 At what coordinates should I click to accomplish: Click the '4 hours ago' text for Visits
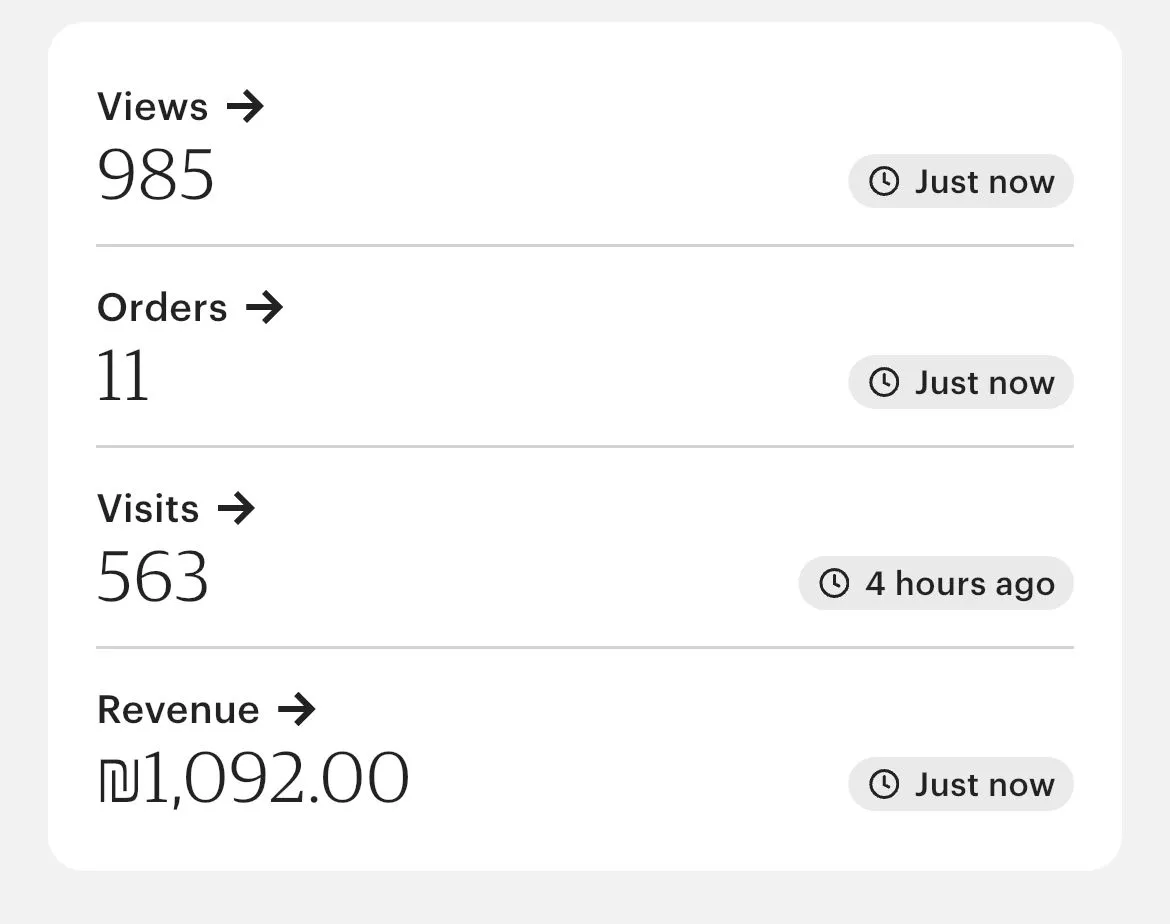(x=959, y=583)
